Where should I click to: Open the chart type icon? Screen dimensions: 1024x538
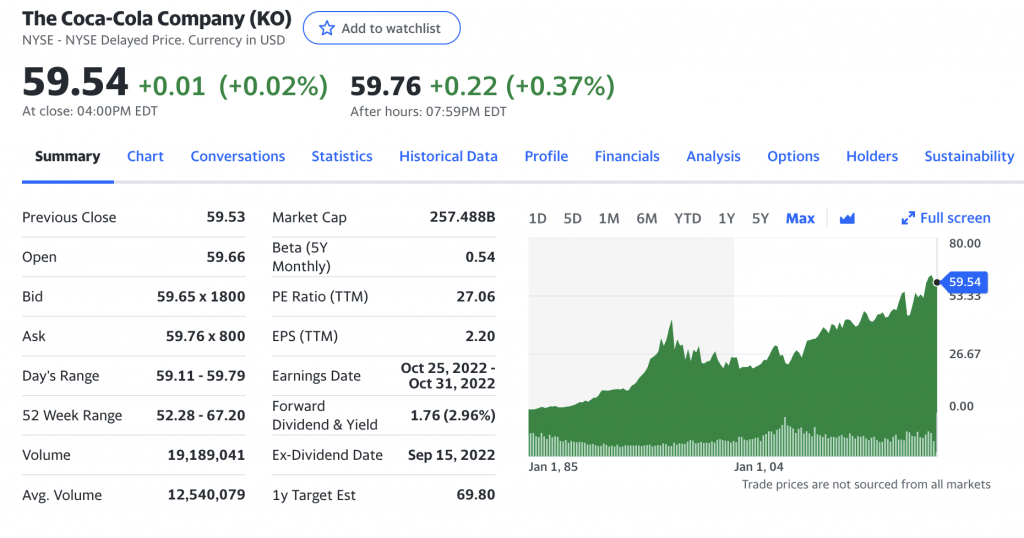pyautogui.click(x=847, y=218)
